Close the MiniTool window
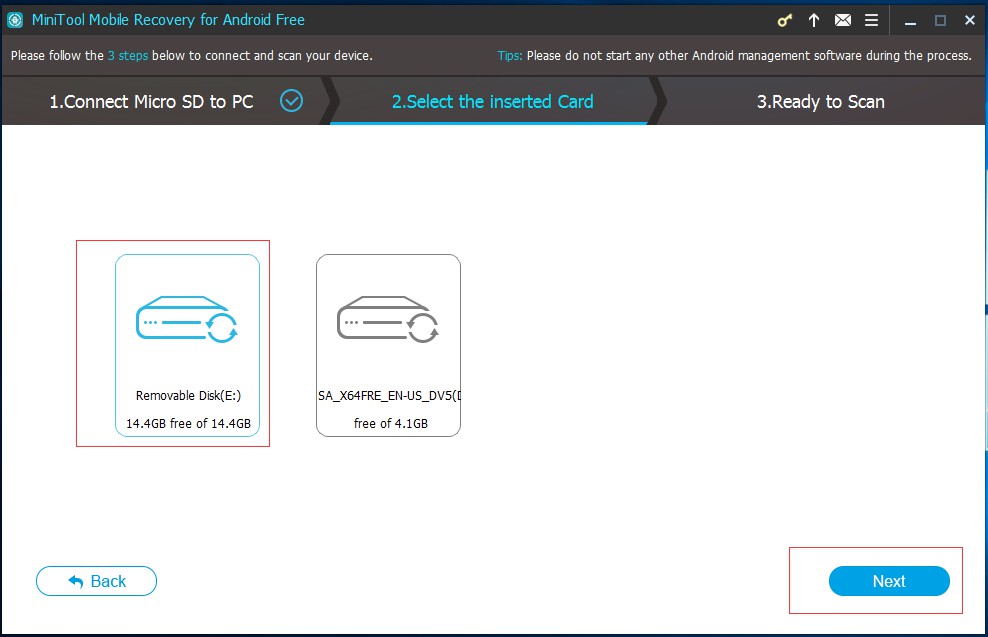 (x=970, y=21)
